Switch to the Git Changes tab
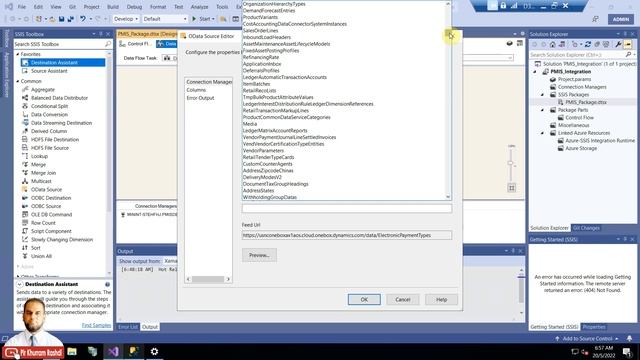Screen dimensions: 640x360 click(x=586, y=228)
